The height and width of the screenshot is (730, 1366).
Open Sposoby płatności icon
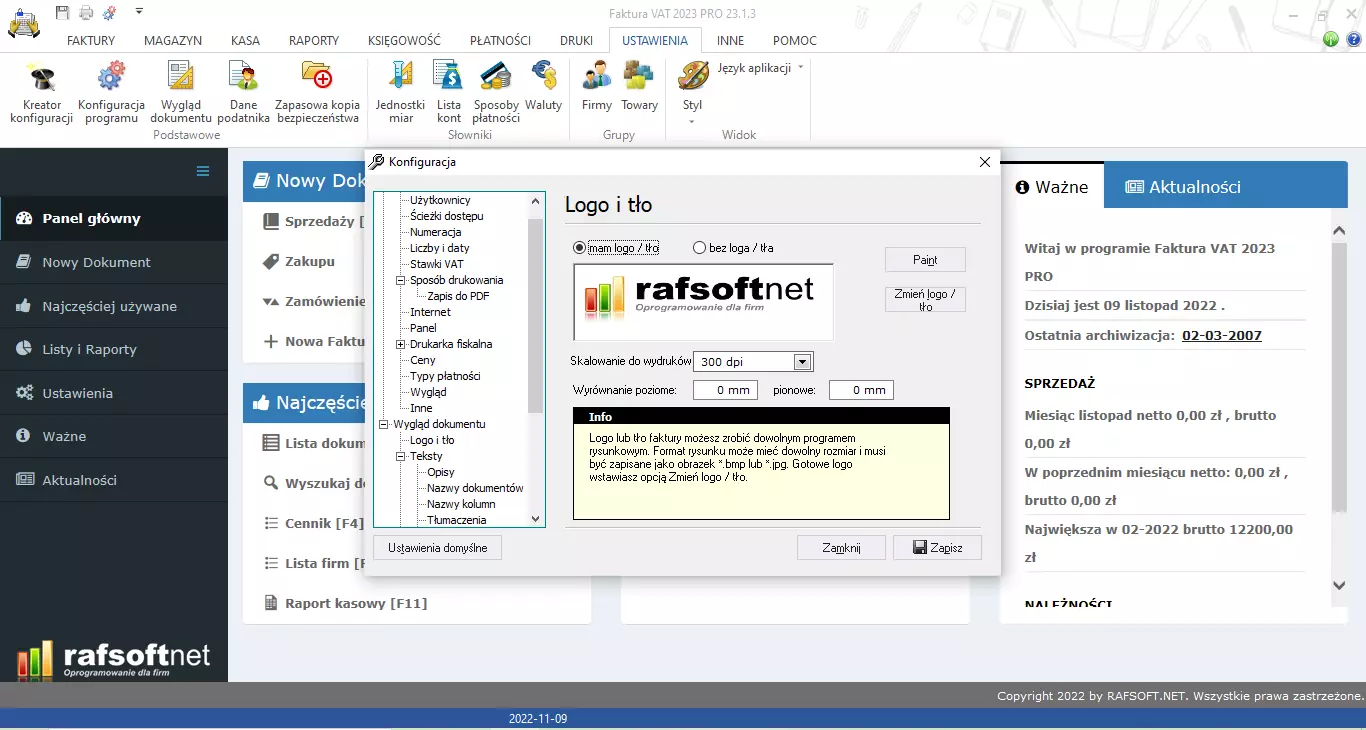(x=496, y=78)
